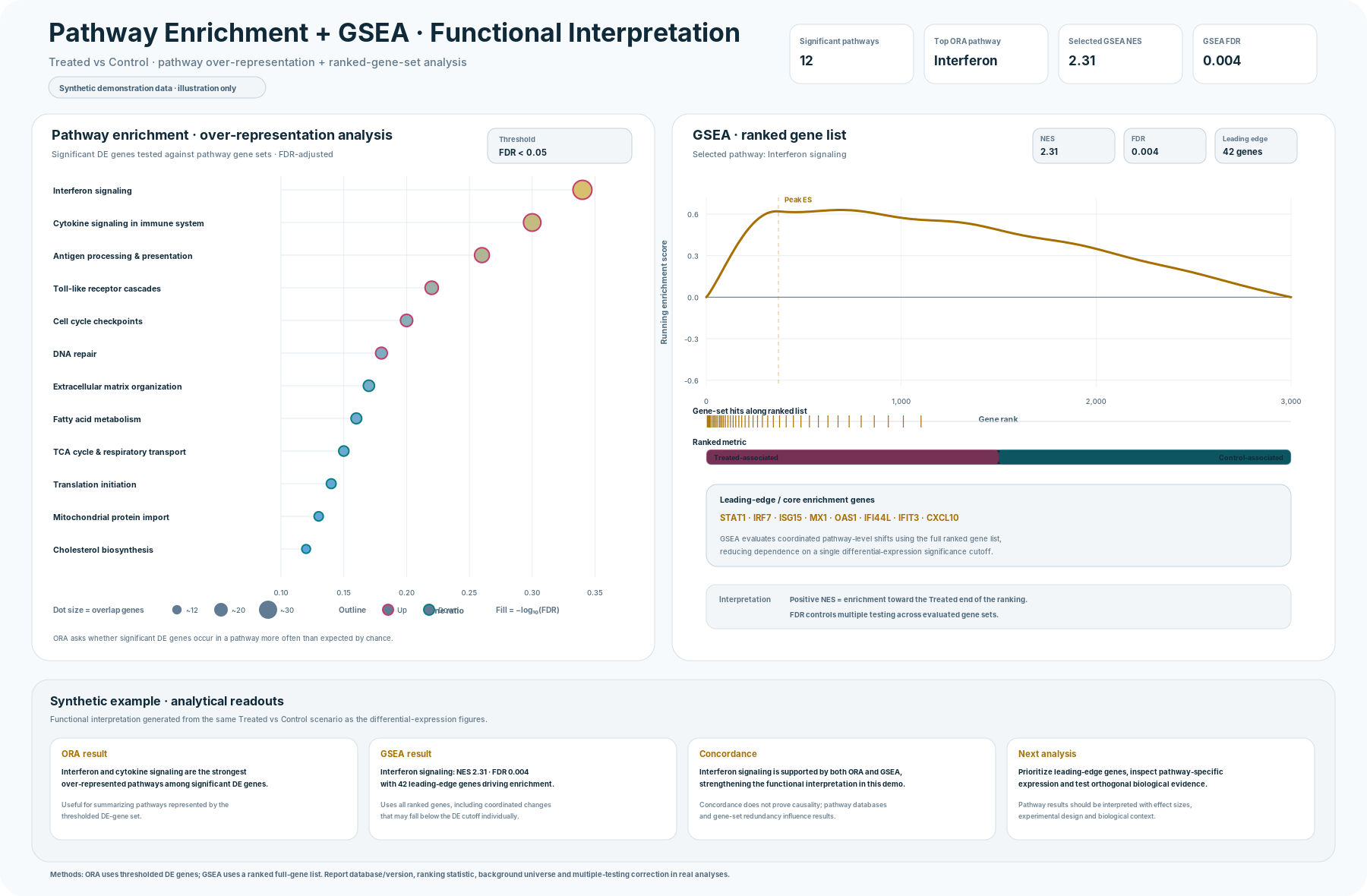Click the ~12 overlap genes legend dot
1367x896 pixels.
point(177,610)
